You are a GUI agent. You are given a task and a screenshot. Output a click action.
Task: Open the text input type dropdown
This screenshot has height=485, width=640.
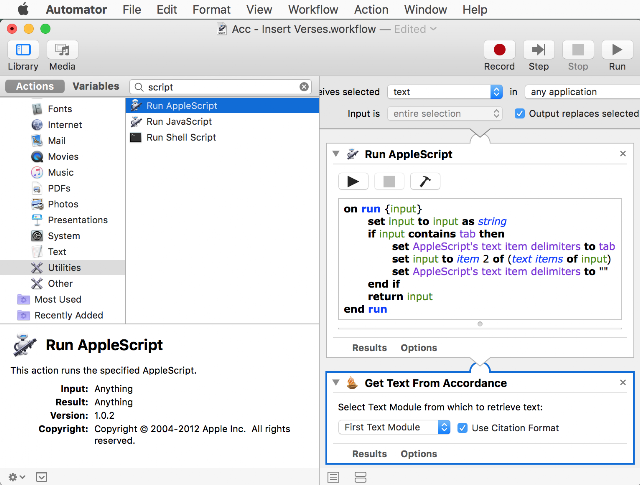(x=445, y=92)
